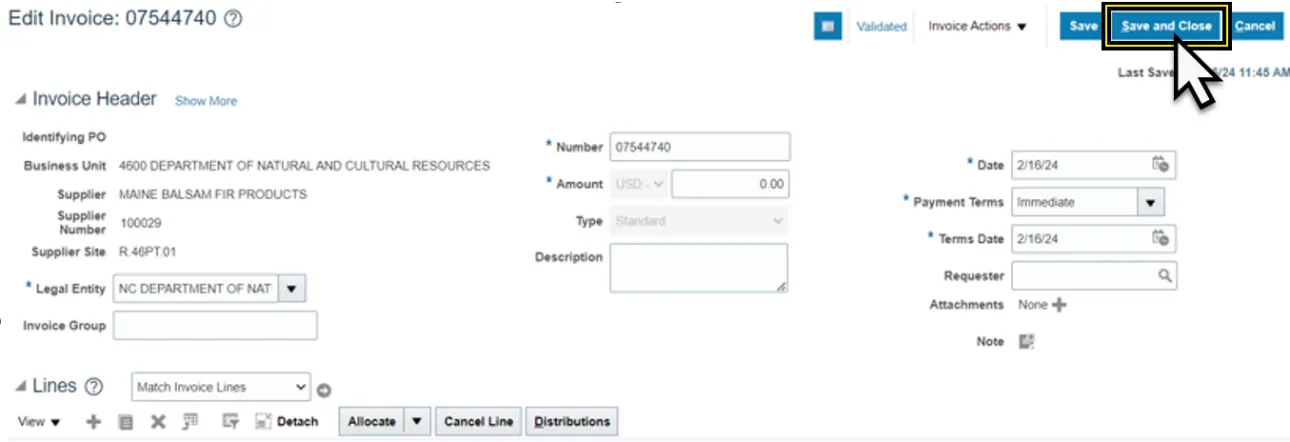Click the Payment Terms field showing Immediate
Screen dimensions: 1290x442
(x=1073, y=202)
